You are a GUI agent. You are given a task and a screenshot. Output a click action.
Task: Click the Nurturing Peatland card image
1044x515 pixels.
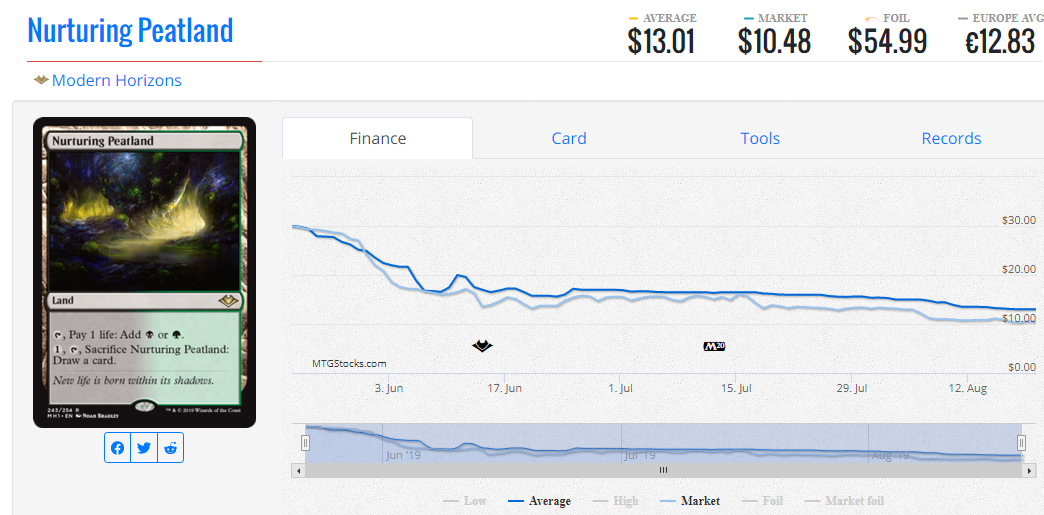[x=144, y=272]
